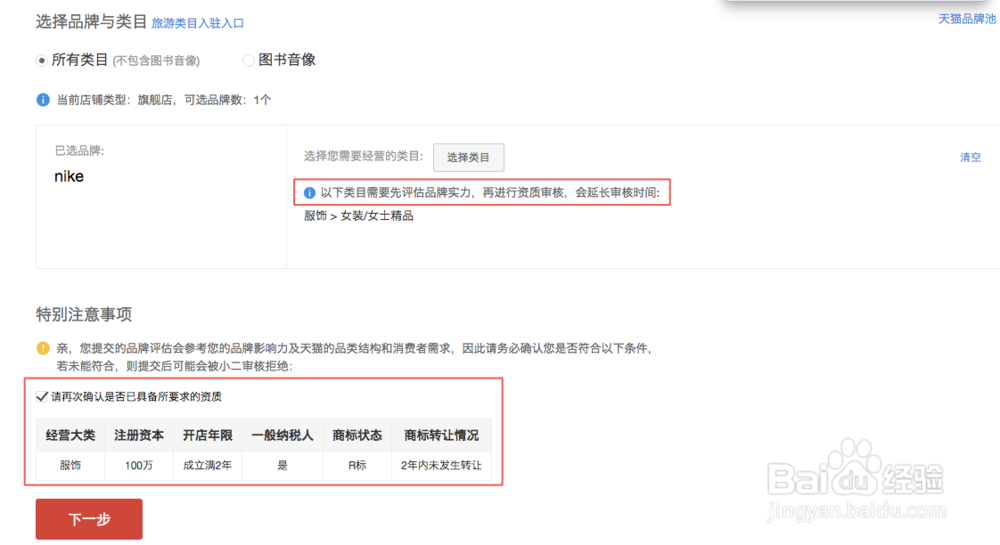Click the blue info icon beside 当前店铺类型
The width and height of the screenshot is (1000, 545).
(43, 100)
